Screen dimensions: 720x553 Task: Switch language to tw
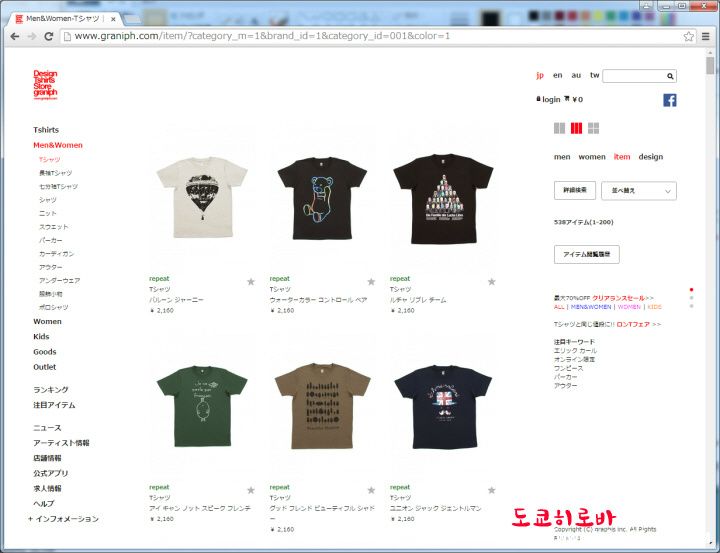595,75
